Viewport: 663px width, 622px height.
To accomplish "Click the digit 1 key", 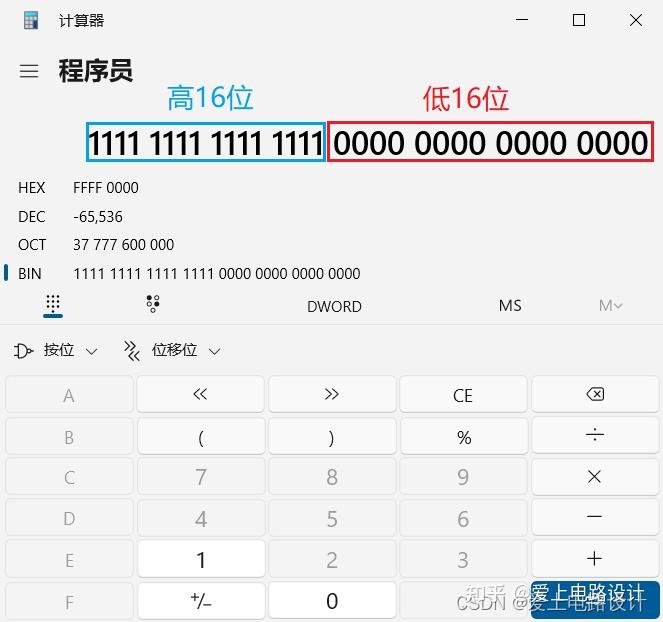I will 201,559.
